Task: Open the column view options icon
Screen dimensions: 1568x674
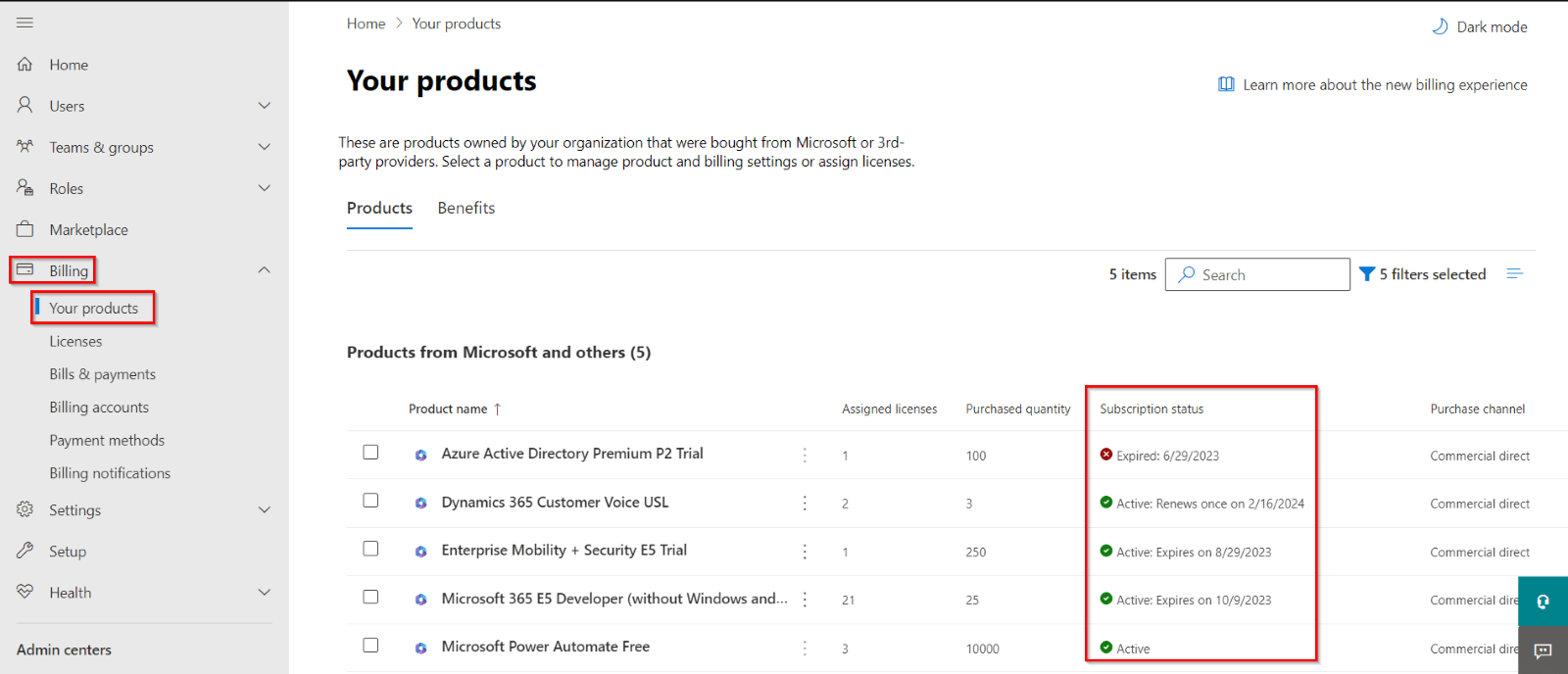Action: (x=1514, y=274)
